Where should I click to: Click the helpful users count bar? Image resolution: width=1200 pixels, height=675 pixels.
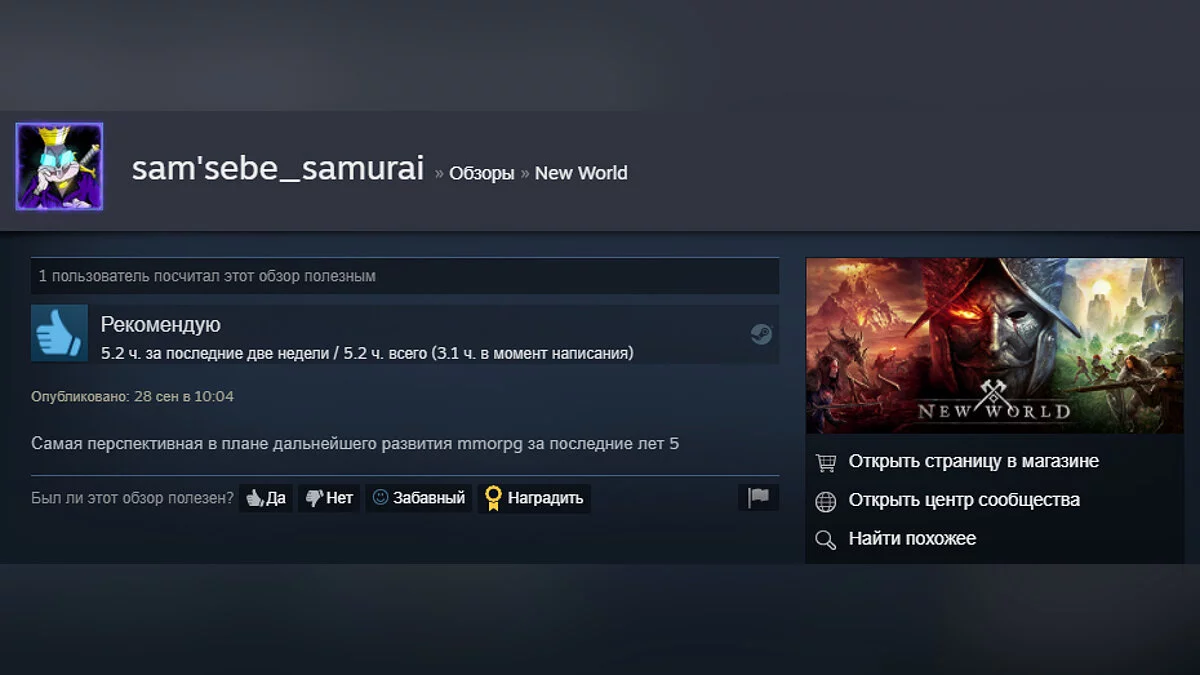click(x=405, y=276)
